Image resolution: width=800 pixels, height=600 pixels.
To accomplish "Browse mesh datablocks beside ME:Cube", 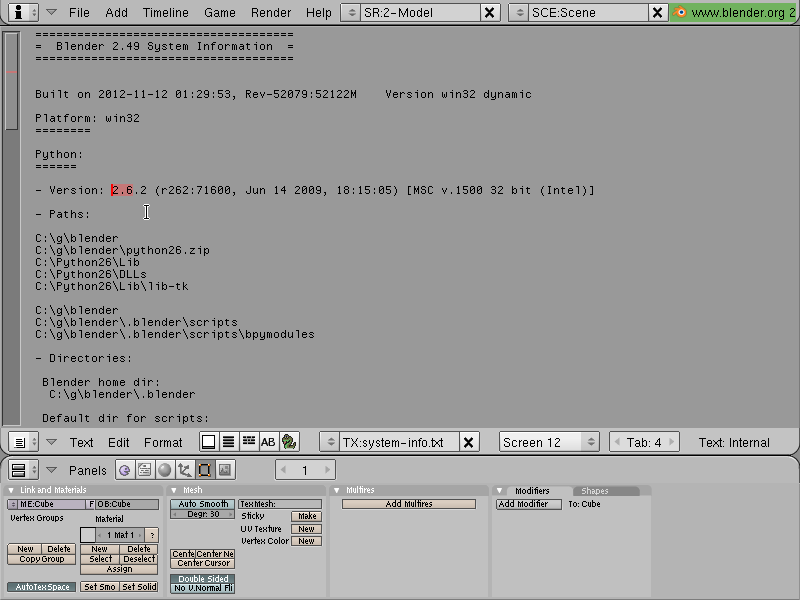I will [x=12, y=504].
